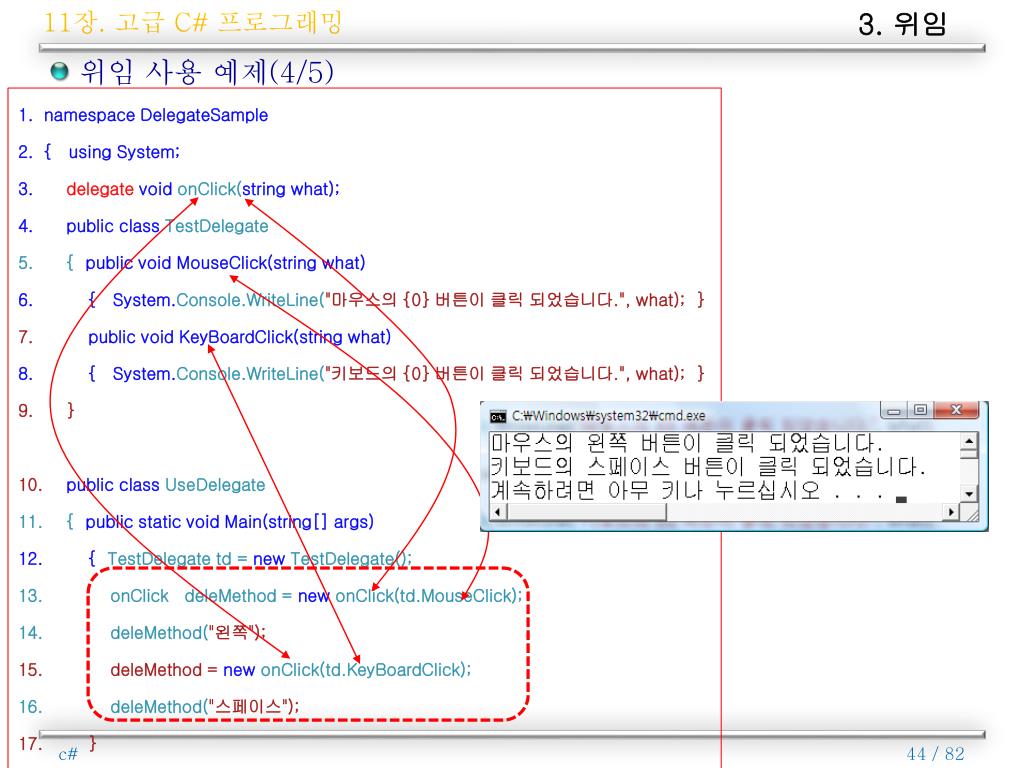Viewport: 1024px width, 768px height.
Task: Click the heading '위임 사용 예제(4/5)'
Action: pos(206,71)
